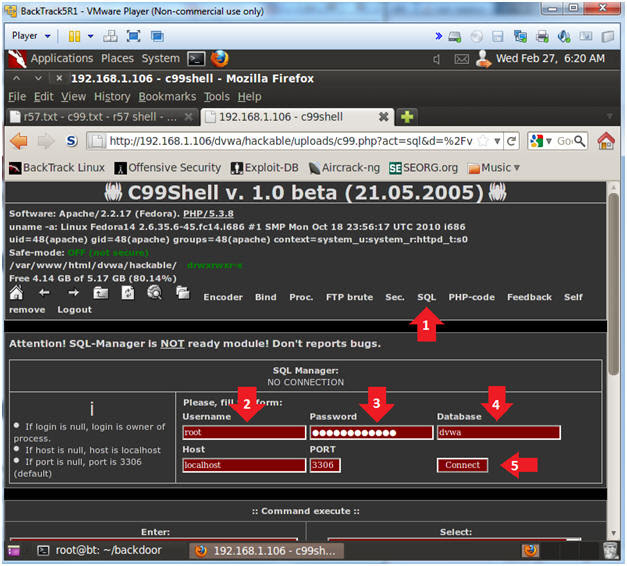Click the mail envelope panel icon
Image resolution: width=627 pixels, height=566 pixels.
tap(461, 59)
